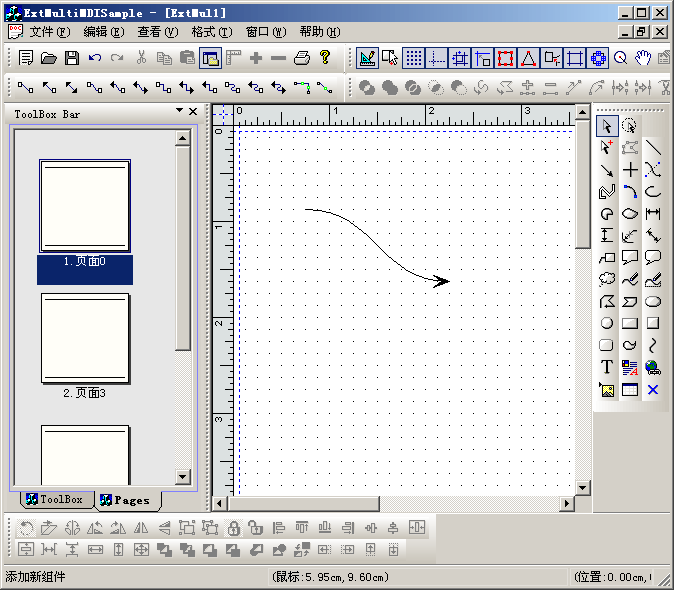Image resolution: width=674 pixels, height=590 pixels.
Task: Open the ToolBox Bar dropdown arrow
Action: coord(179,110)
